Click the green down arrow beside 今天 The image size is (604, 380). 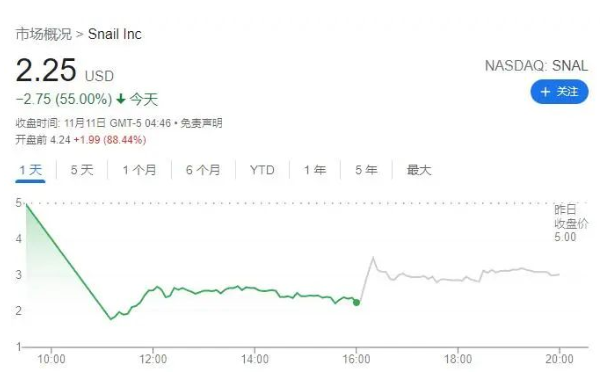click(121, 99)
